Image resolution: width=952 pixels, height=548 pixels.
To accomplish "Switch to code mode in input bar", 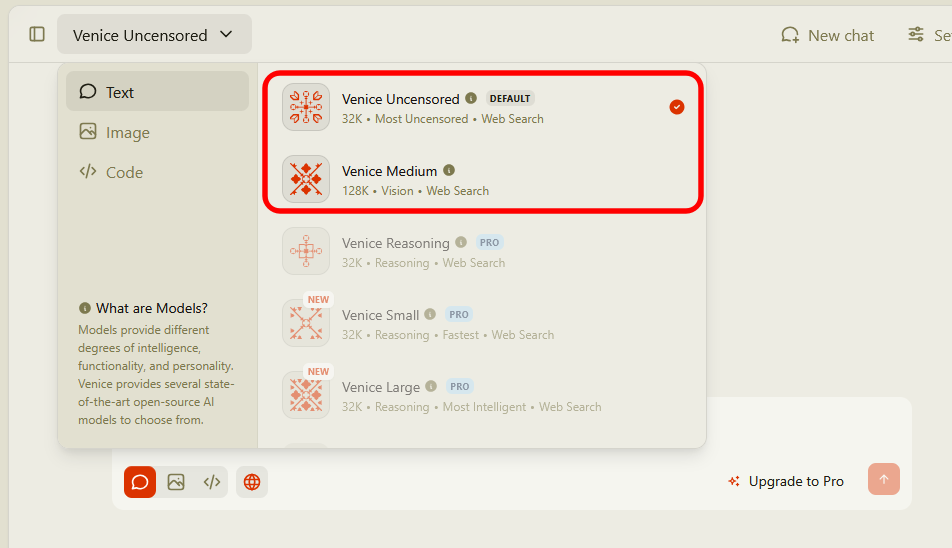I will point(211,482).
